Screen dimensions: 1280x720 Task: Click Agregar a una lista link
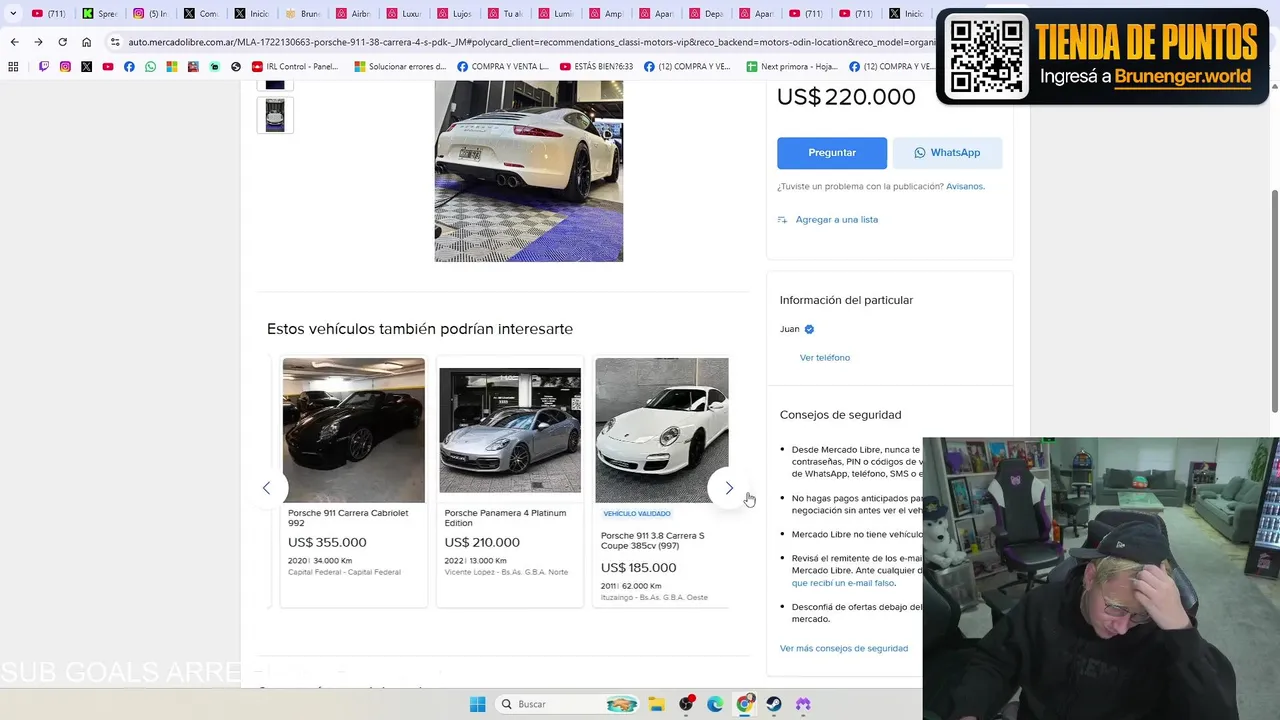click(837, 219)
